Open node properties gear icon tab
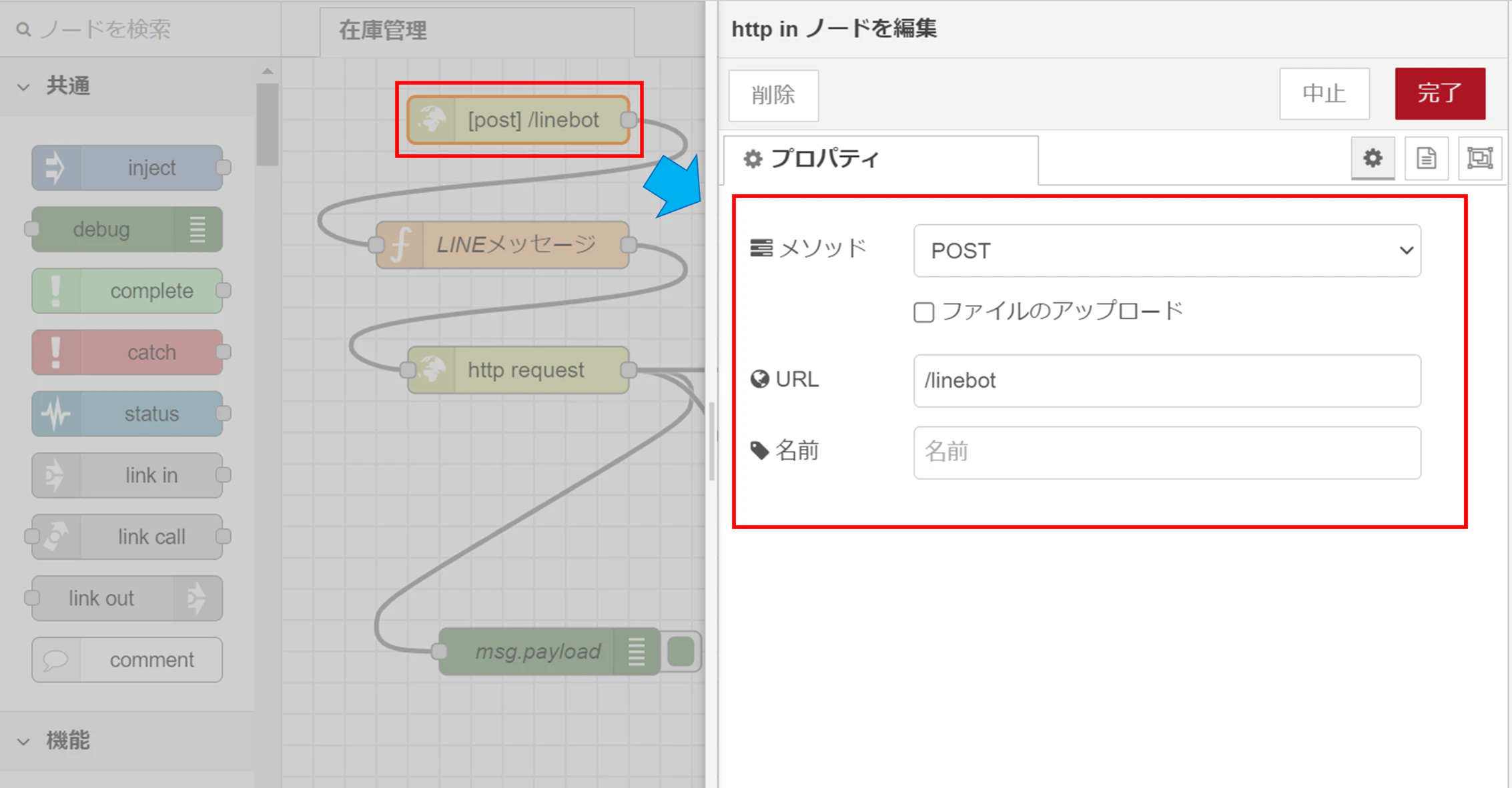The height and width of the screenshot is (788, 1512). (1373, 158)
